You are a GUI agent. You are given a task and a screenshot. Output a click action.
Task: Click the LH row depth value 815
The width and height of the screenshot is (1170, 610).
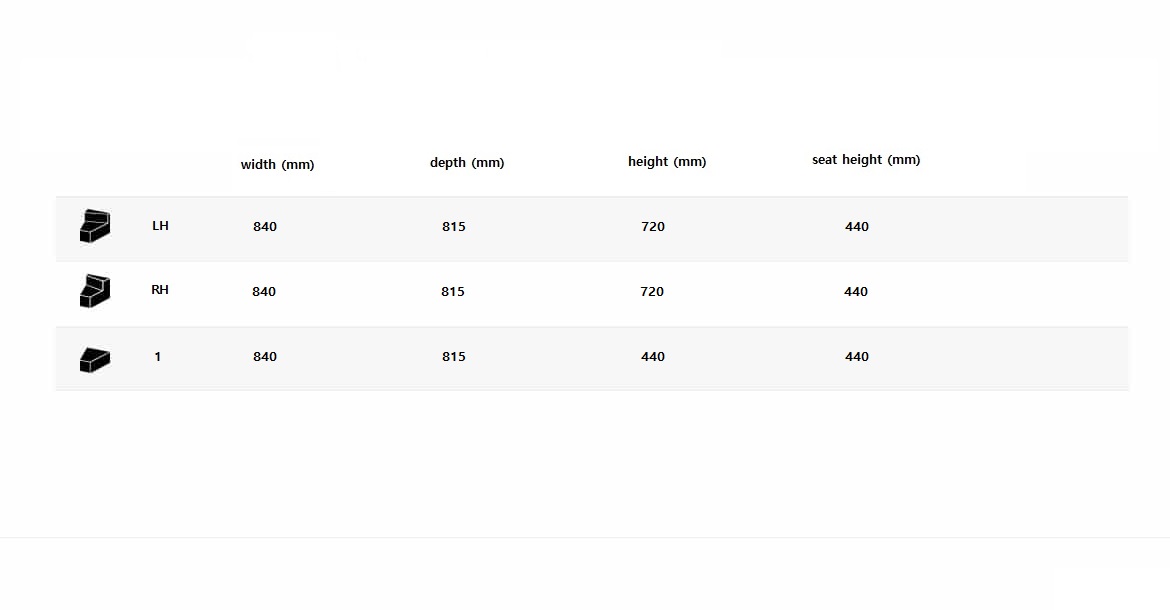coord(454,227)
